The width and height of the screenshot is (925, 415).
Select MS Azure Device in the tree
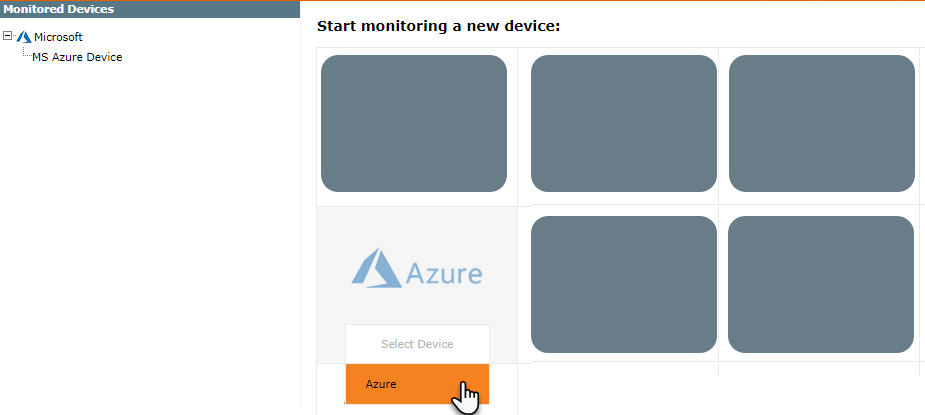[77, 57]
